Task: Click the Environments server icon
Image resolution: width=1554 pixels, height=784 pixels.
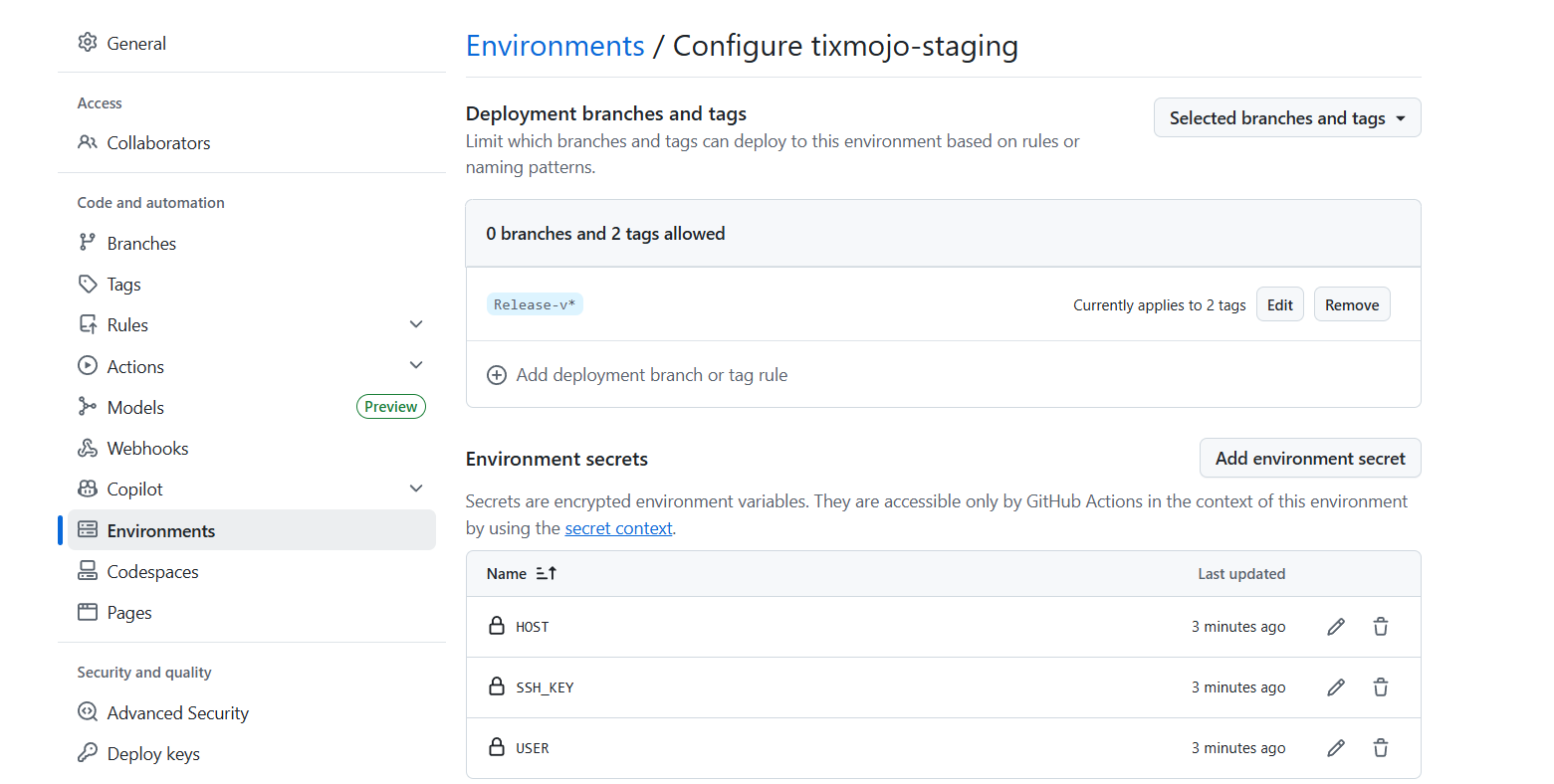Action: (x=88, y=530)
